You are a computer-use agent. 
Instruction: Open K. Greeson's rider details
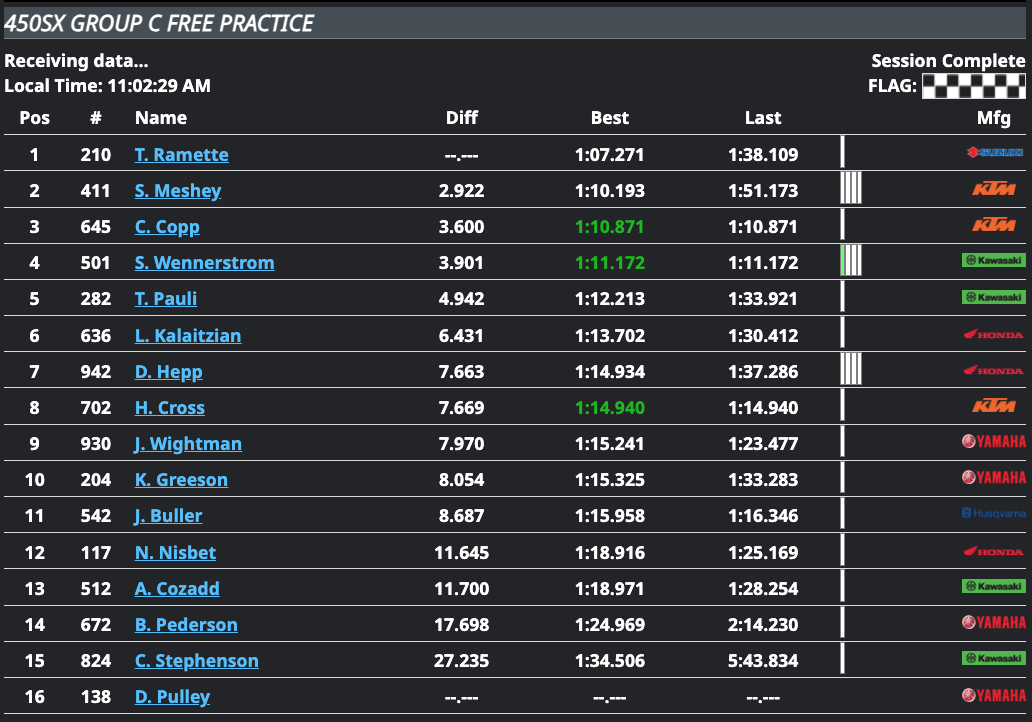[x=181, y=480]
